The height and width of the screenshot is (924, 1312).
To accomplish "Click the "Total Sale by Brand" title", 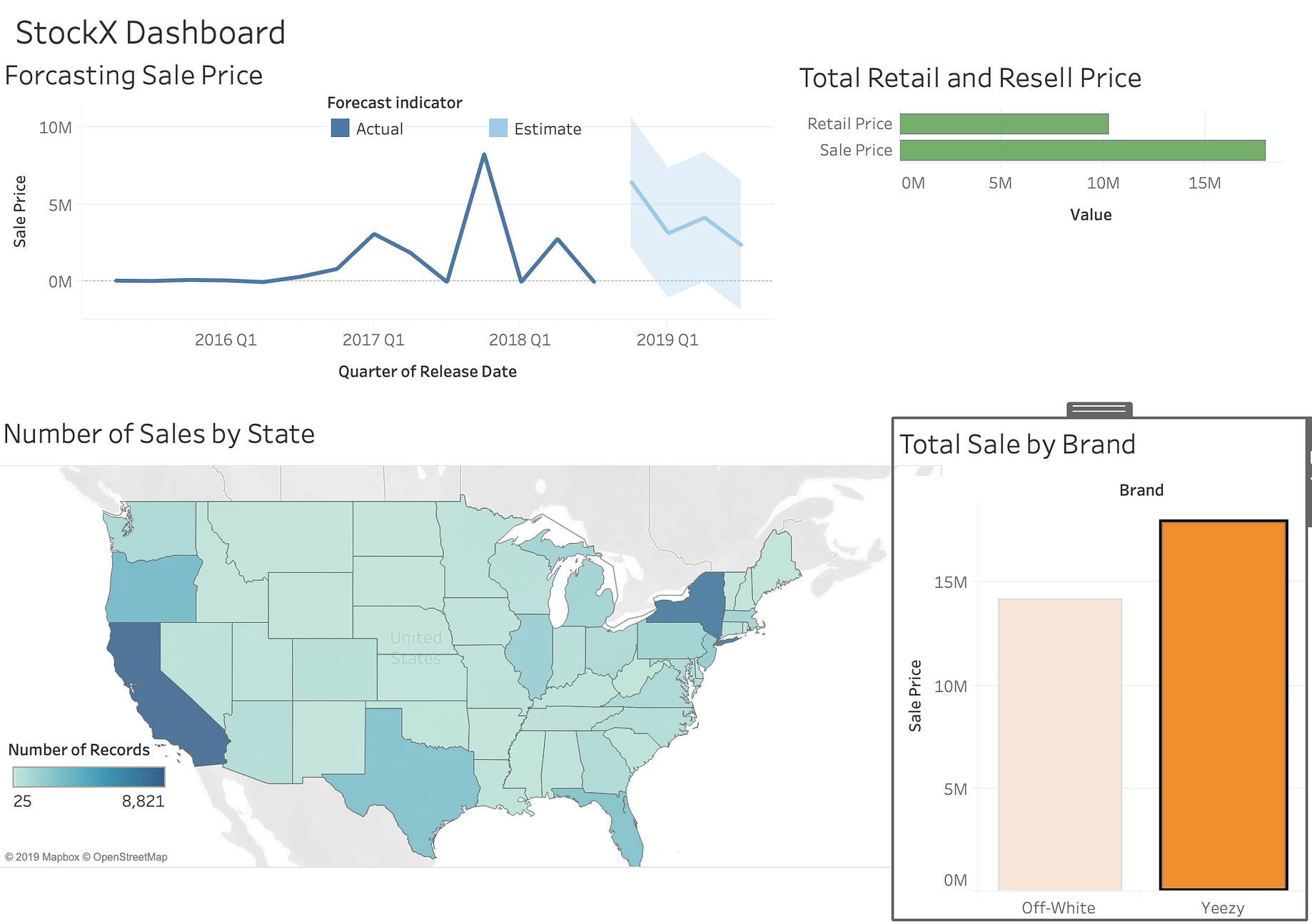I will 1017,445.
